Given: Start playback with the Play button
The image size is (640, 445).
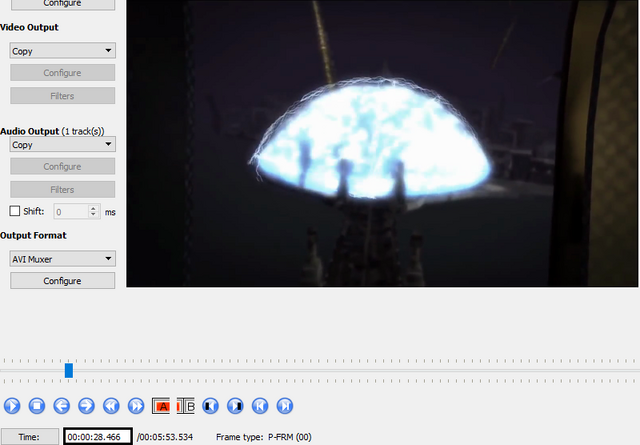Looking at the screenshot, I should 12,406.
